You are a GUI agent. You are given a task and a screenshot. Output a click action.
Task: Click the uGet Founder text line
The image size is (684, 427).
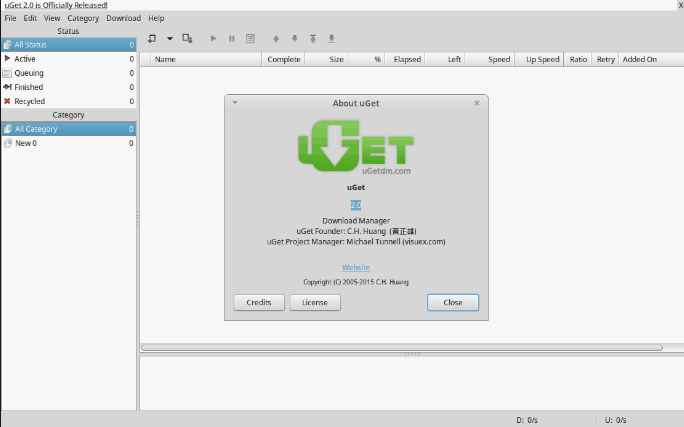(356, 231)
